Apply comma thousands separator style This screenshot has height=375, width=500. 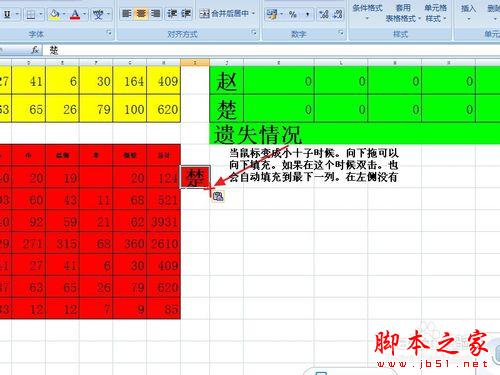point(307,14)
